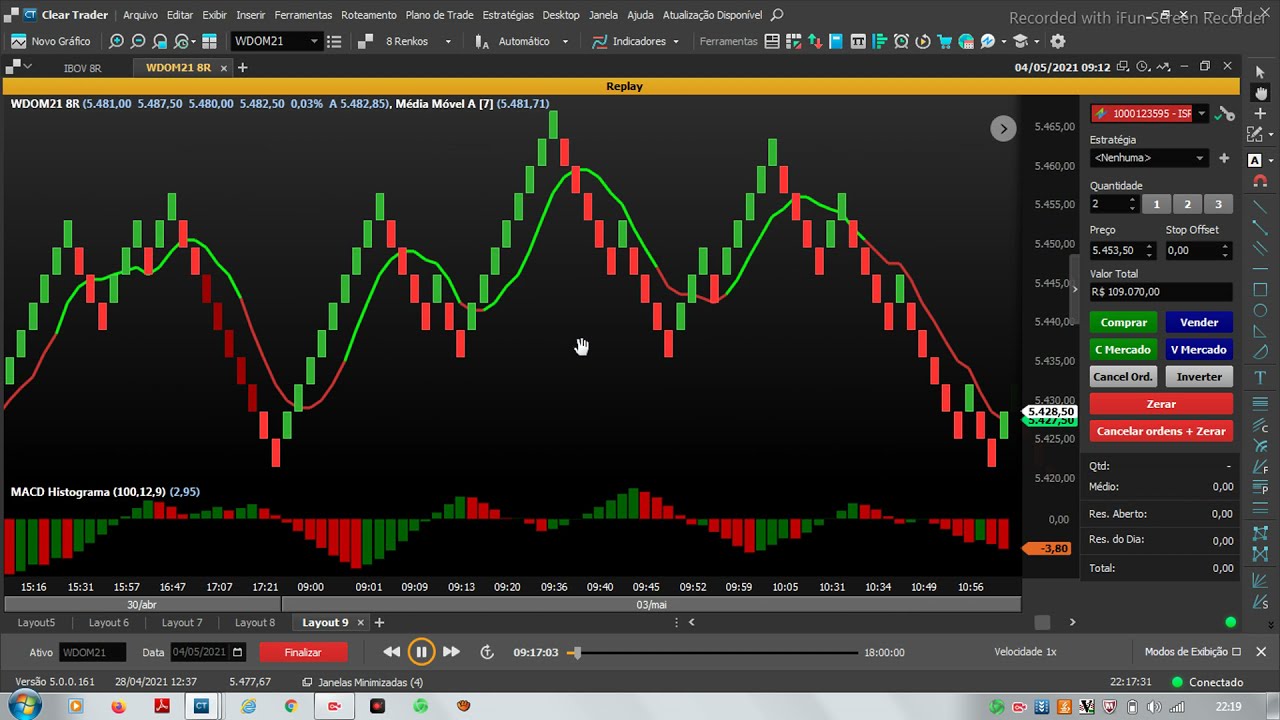Select quantity preset 3
The image size is (1280, 720).
tap(1218, 204)
